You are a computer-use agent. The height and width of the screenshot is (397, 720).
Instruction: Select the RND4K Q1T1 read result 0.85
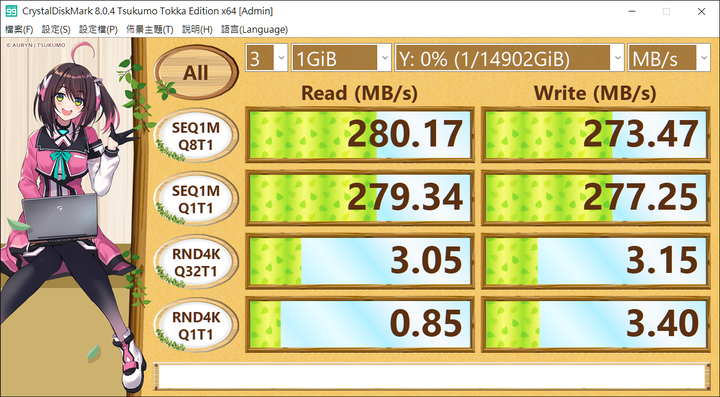click(360, 324)
